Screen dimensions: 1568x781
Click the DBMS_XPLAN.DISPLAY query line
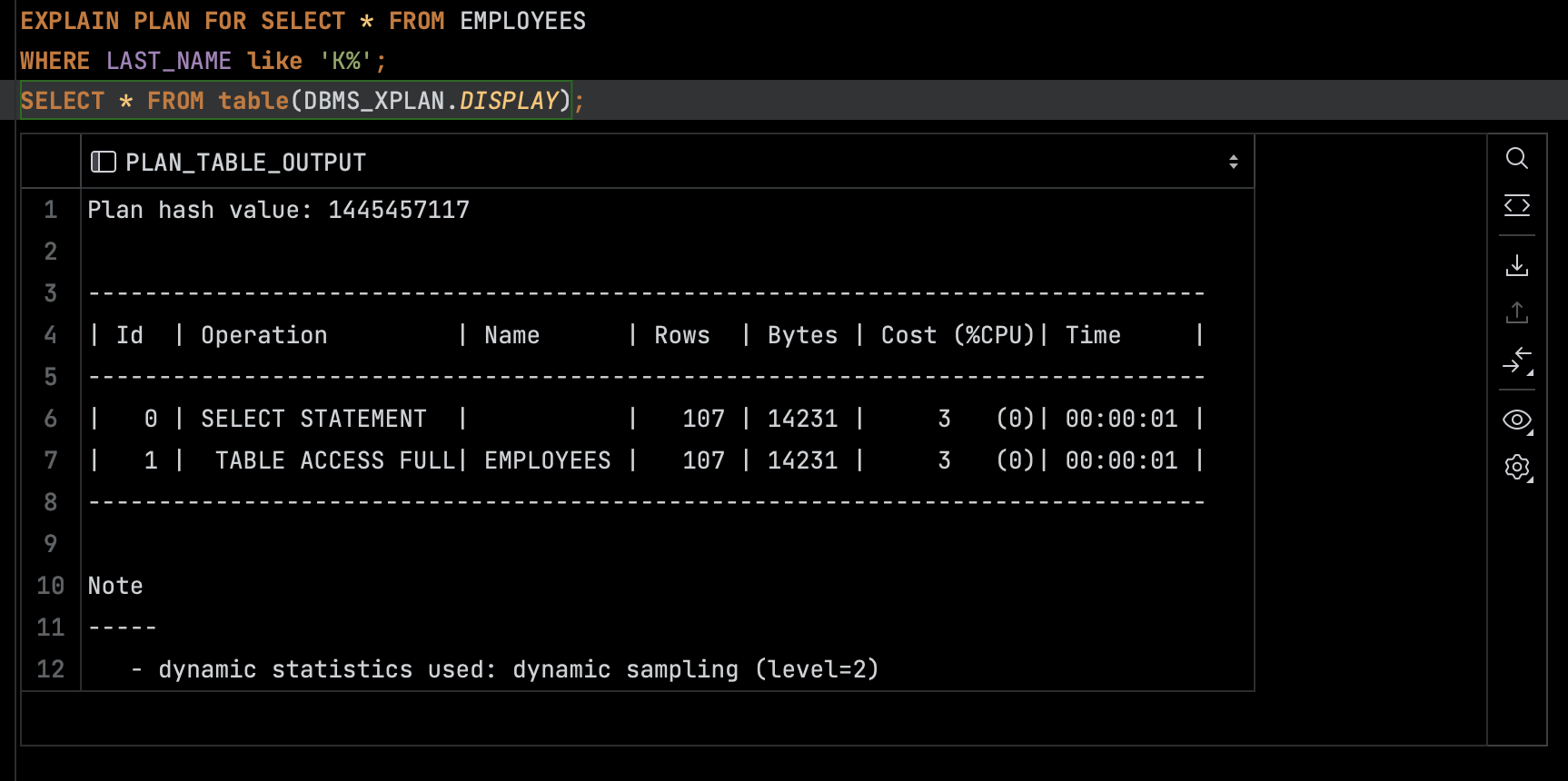[303, 100]
